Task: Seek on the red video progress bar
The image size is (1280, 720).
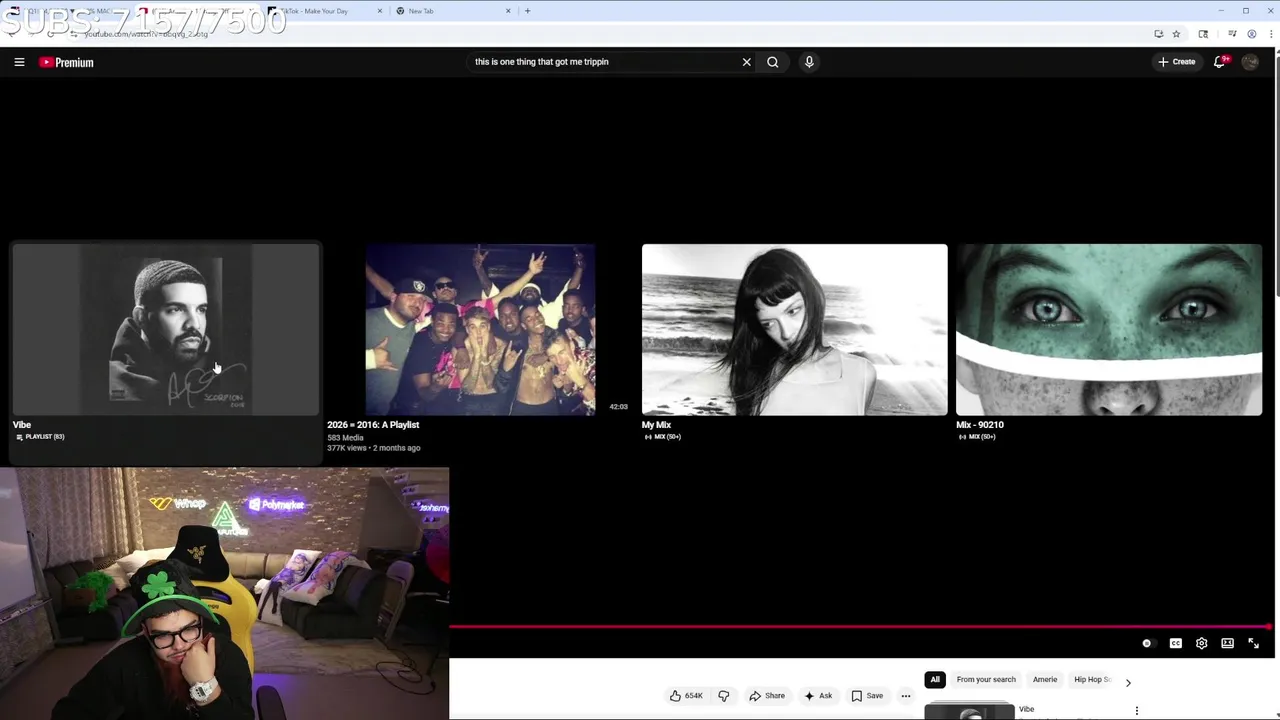Action: coord(860,627)
